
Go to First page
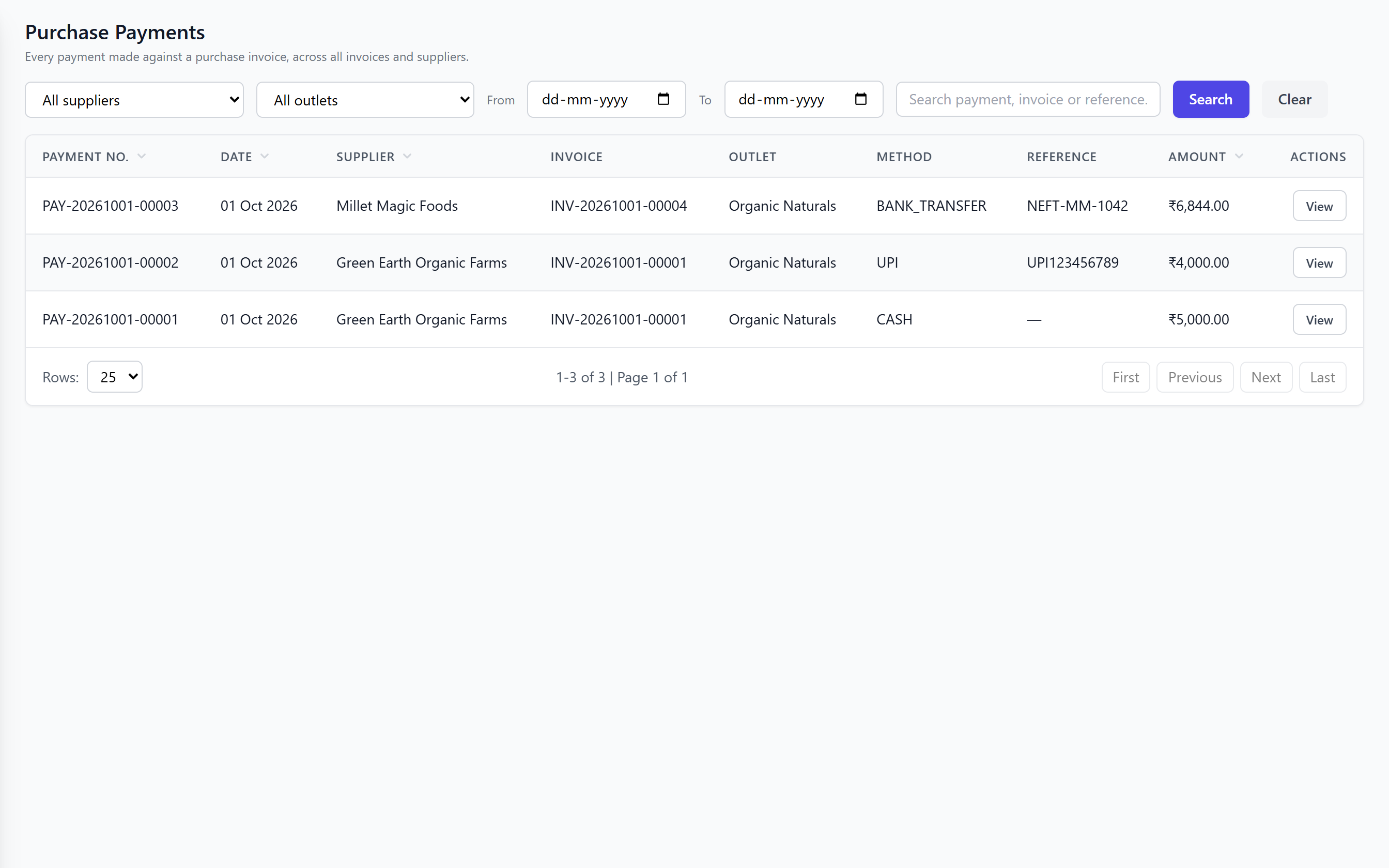pos(1125,377)
